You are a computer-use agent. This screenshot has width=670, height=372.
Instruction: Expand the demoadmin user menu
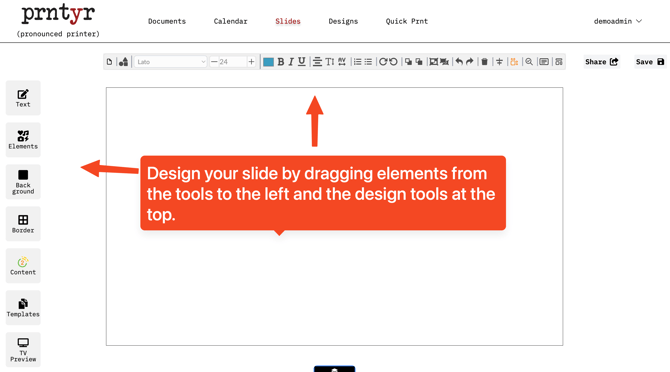[x=618, y=21]
